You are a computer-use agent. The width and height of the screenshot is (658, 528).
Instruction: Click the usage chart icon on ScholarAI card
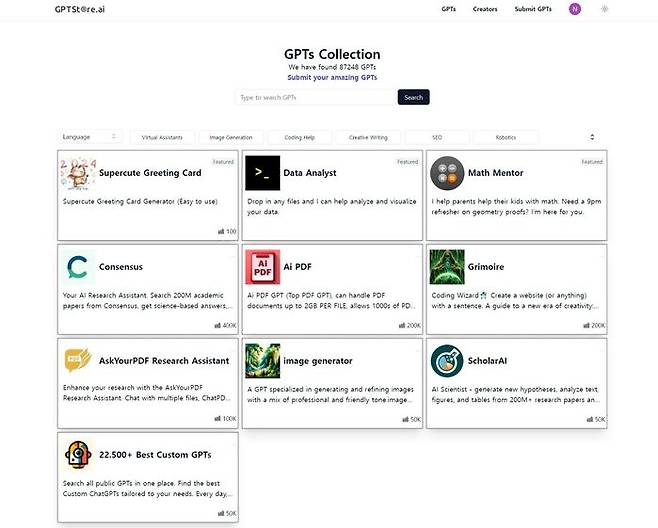pos(590,419)
